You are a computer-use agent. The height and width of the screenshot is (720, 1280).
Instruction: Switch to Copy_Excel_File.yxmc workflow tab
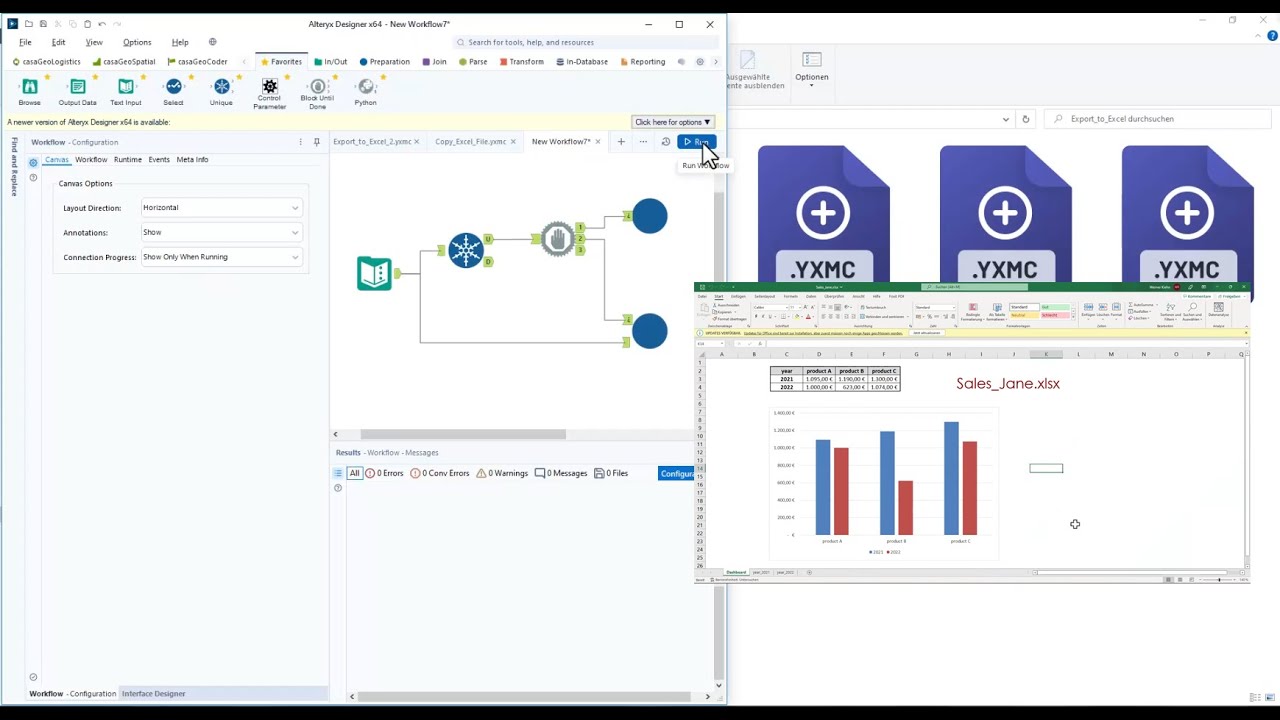(x=470, y=142)
